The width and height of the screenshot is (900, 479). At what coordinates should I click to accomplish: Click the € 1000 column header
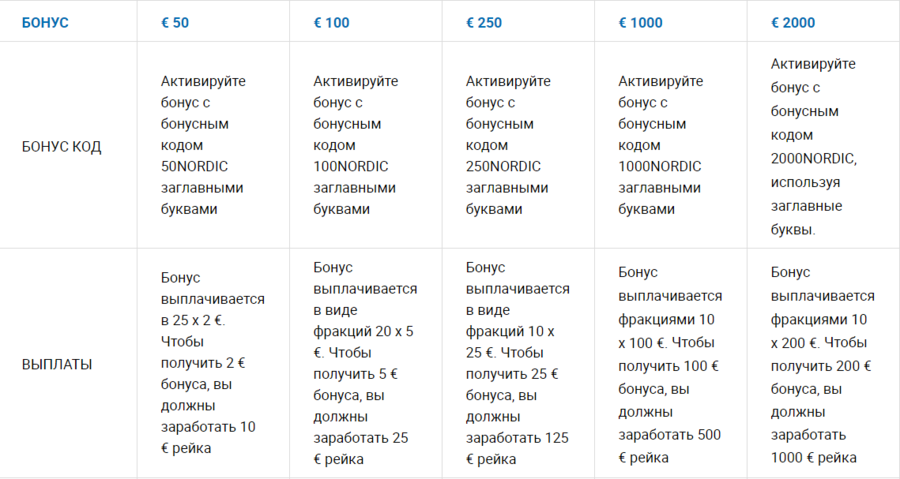pos(640,22)
